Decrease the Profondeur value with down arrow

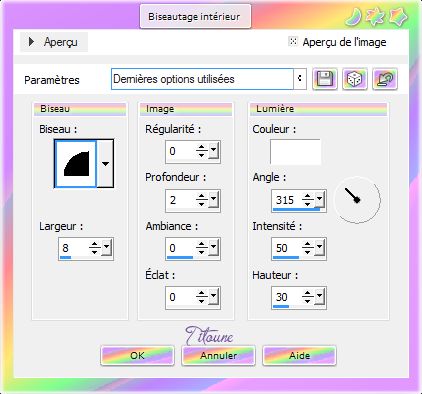point(202,204)
